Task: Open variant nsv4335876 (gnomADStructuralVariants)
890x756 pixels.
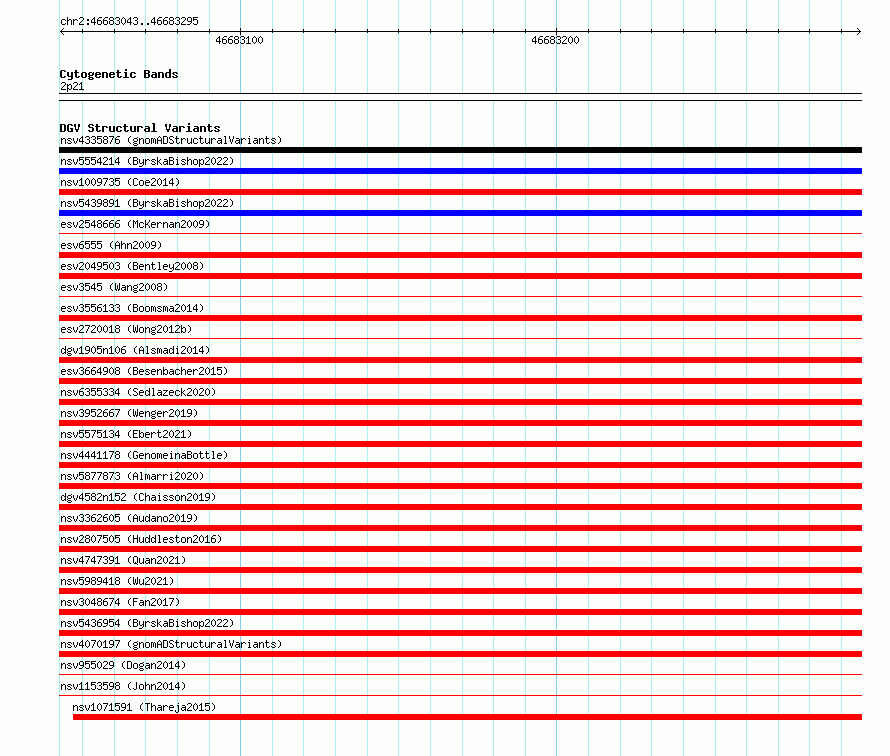Action: 171,140
